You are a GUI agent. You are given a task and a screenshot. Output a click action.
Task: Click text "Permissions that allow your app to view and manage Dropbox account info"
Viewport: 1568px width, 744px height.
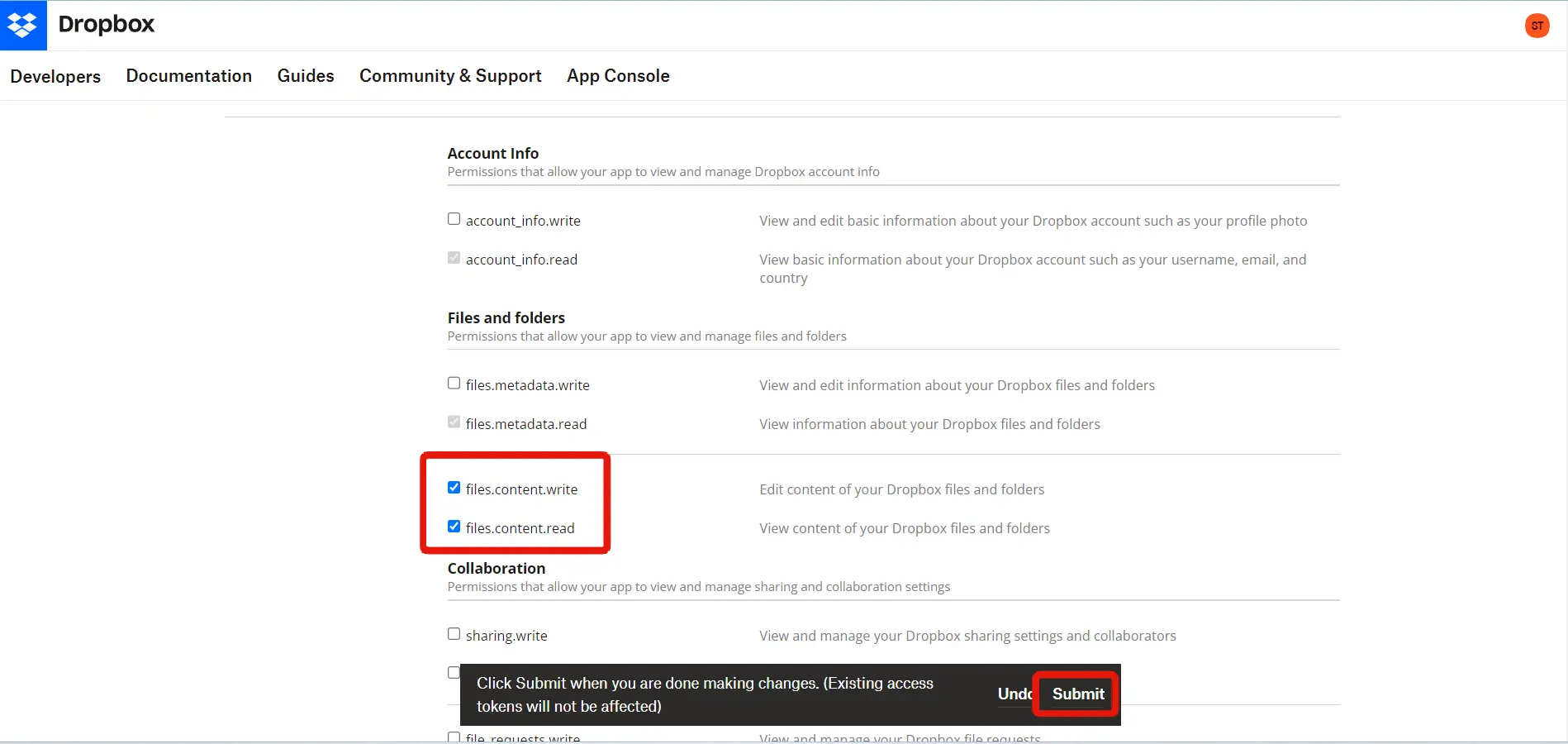663,172
